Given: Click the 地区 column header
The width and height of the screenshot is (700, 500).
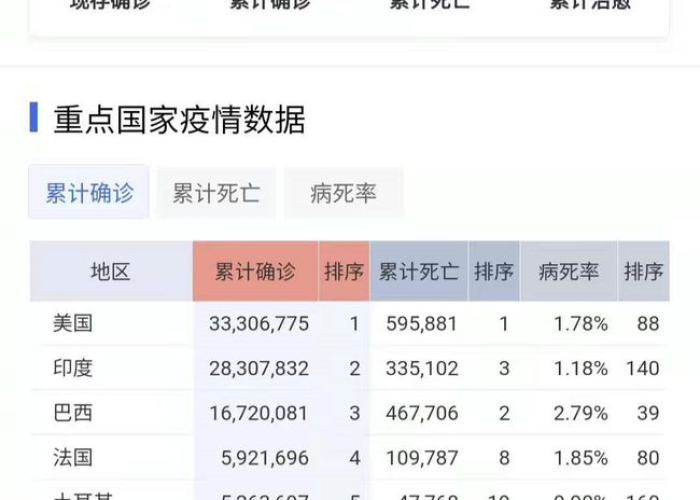Looking at the screenshot, I should 111,271.
